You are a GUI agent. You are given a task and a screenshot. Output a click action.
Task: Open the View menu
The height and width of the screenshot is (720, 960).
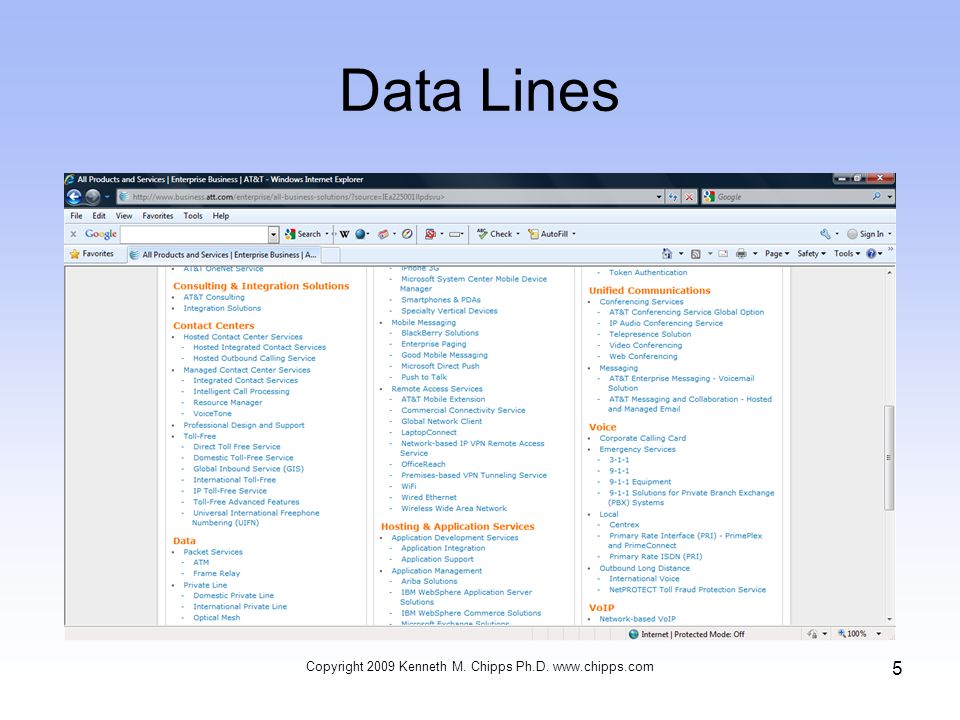pyautogui.click(x=124, y=216)
